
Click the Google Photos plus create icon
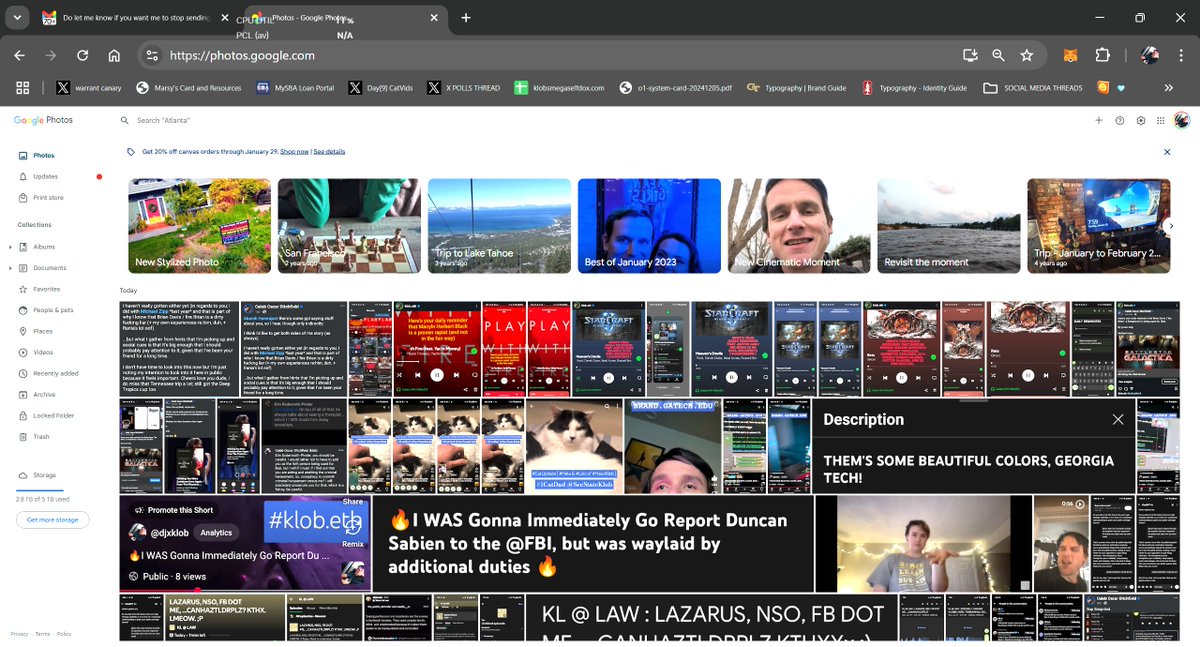pyautogui.click(x=1098, y=120)
